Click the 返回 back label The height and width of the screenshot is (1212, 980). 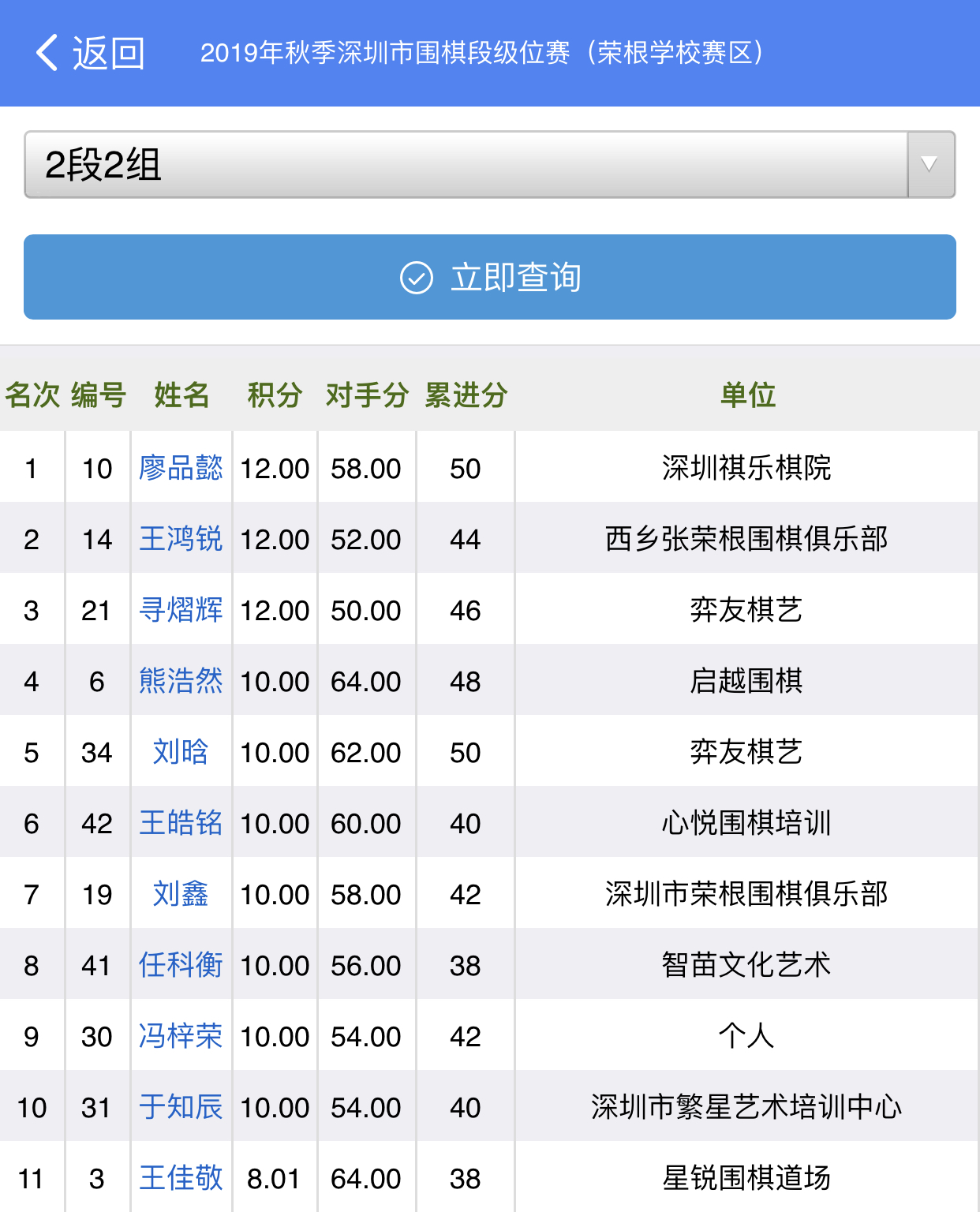[109, 53]
